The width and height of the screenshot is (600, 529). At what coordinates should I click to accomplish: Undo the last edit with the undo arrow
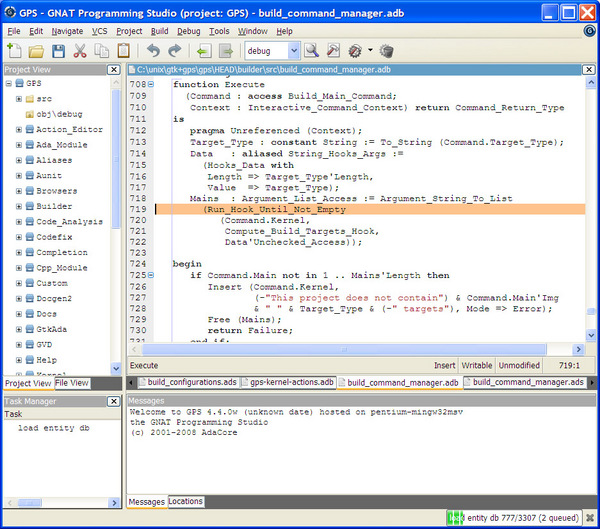click(153, 50)
